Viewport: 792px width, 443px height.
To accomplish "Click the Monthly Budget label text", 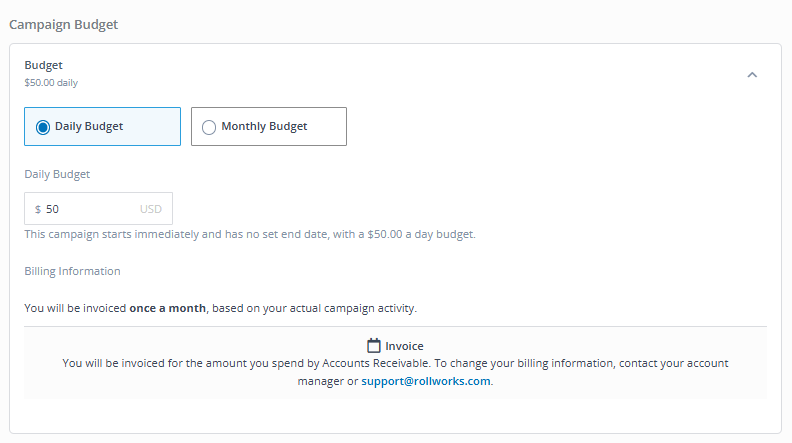I will click(264, 126).
